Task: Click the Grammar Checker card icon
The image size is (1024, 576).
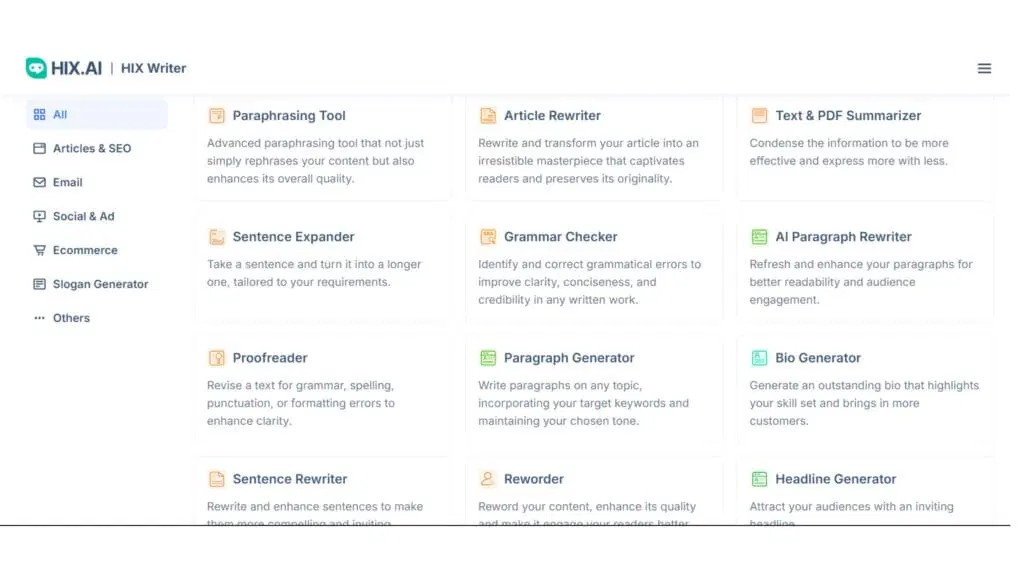Action: [x=488, y=237]
